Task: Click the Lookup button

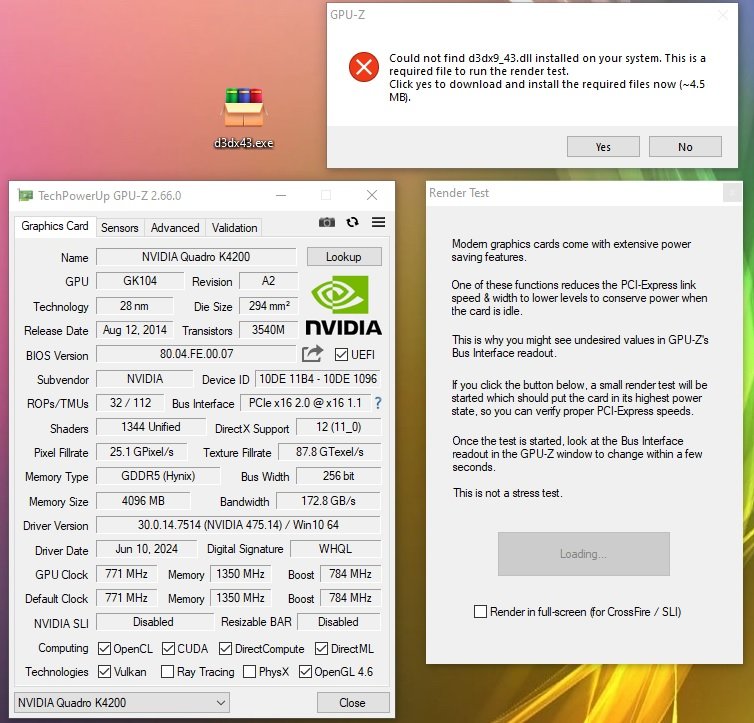Action: click(x=344, y=257)
